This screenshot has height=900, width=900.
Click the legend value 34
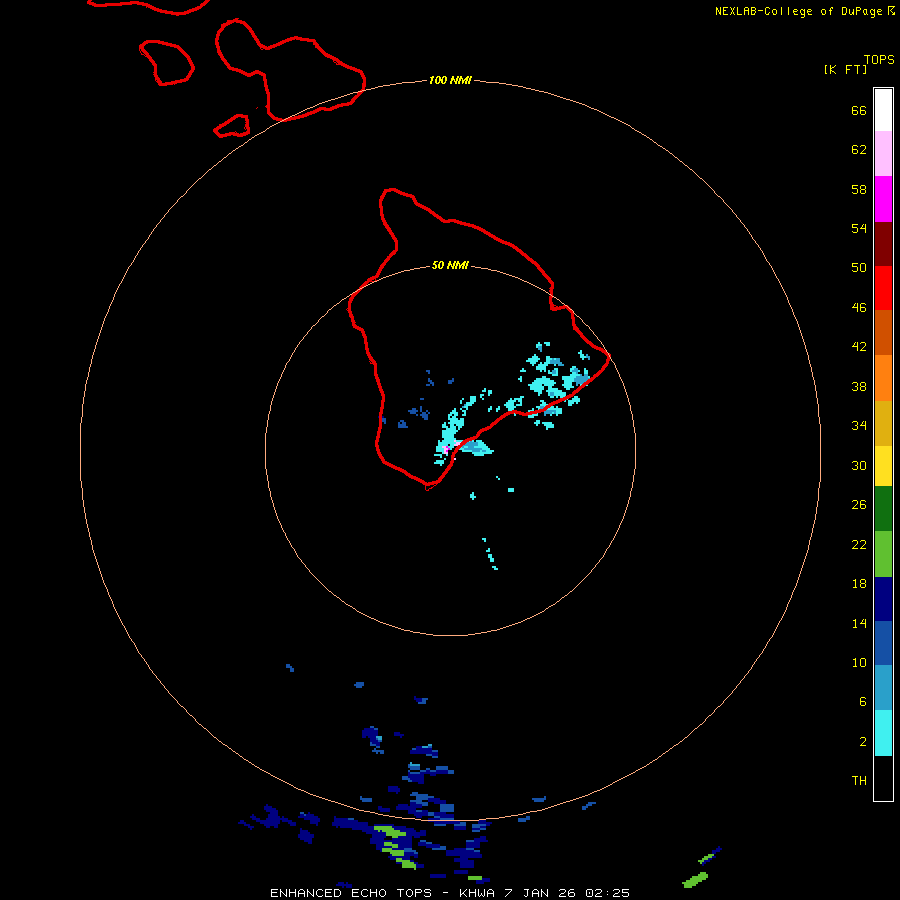[859, 425]
